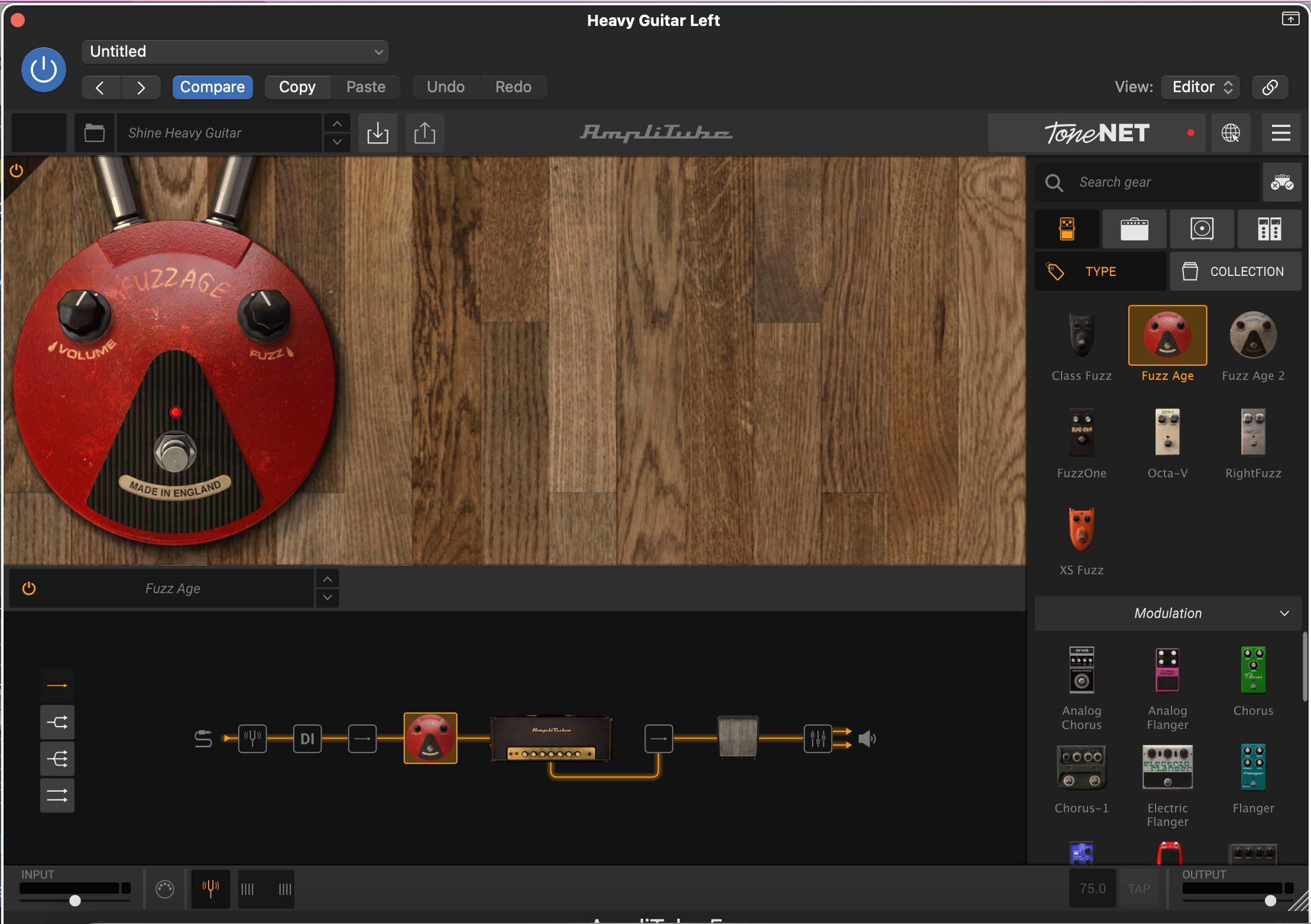
Task: Click the Paste button
Action: (x=366, y=87)
